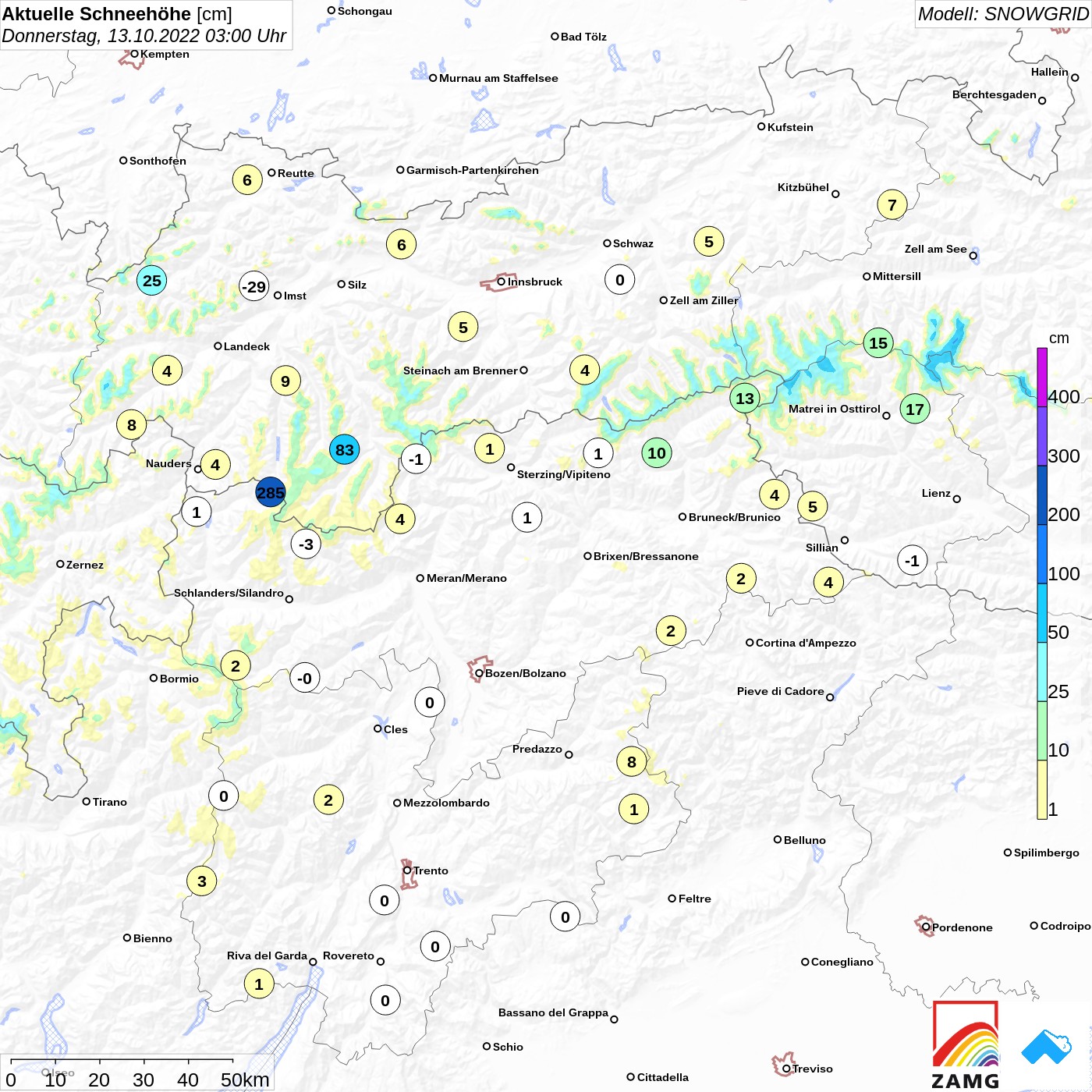Click the 50km scale bar label

pyautogui.click(x=245, y=1080)
